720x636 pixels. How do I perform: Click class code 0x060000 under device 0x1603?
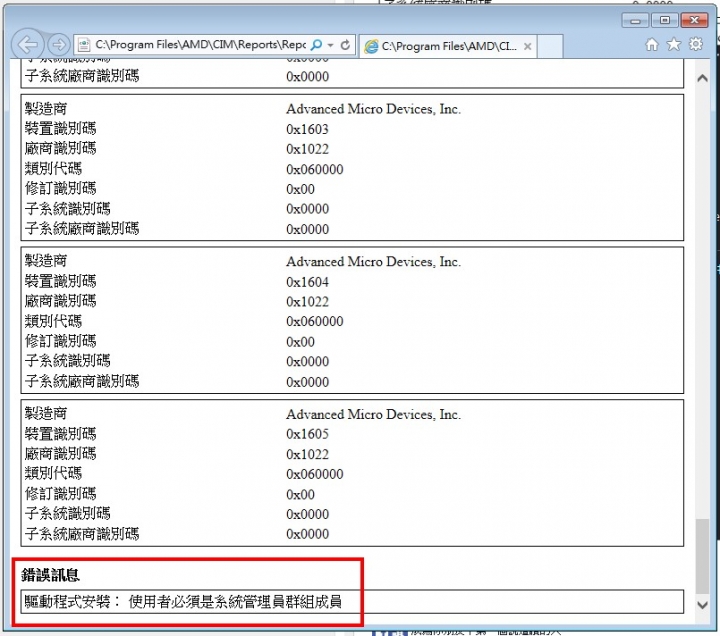point(315,169)
